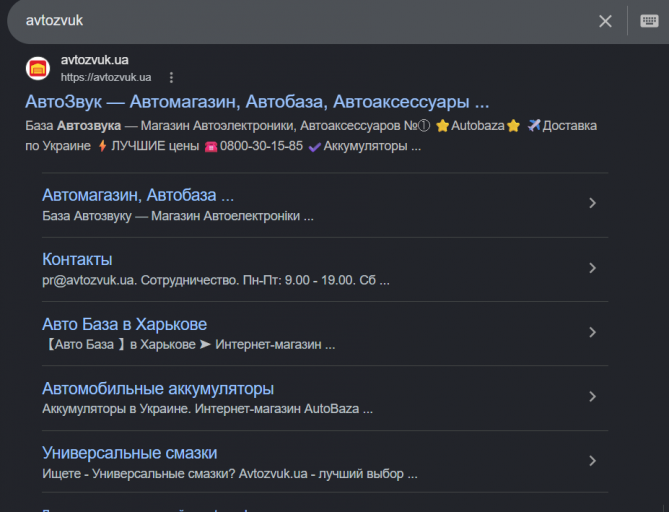Expand chevron next to Контакты sitelink
The width and height of the screenshot is (669, 512).
tap(592, 268)
